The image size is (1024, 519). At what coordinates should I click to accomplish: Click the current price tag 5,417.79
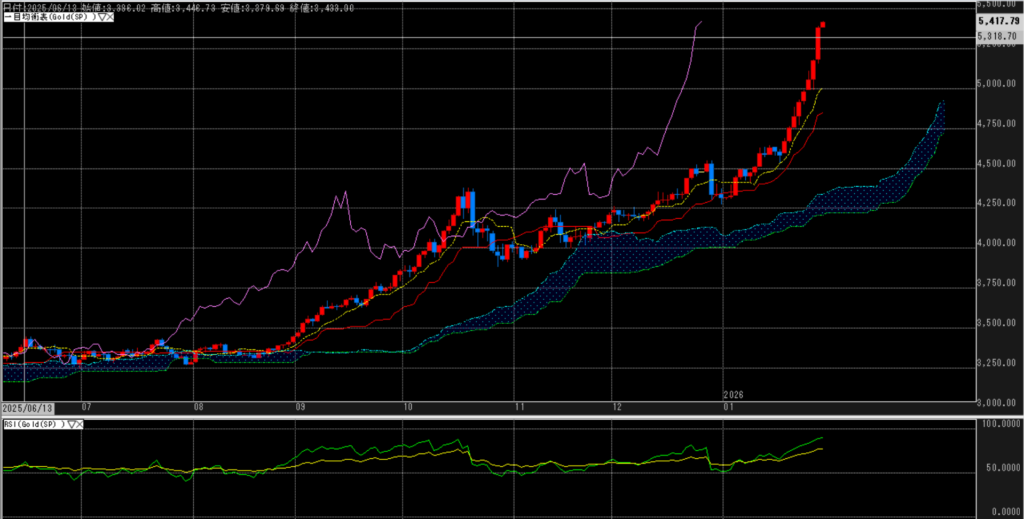999,19
